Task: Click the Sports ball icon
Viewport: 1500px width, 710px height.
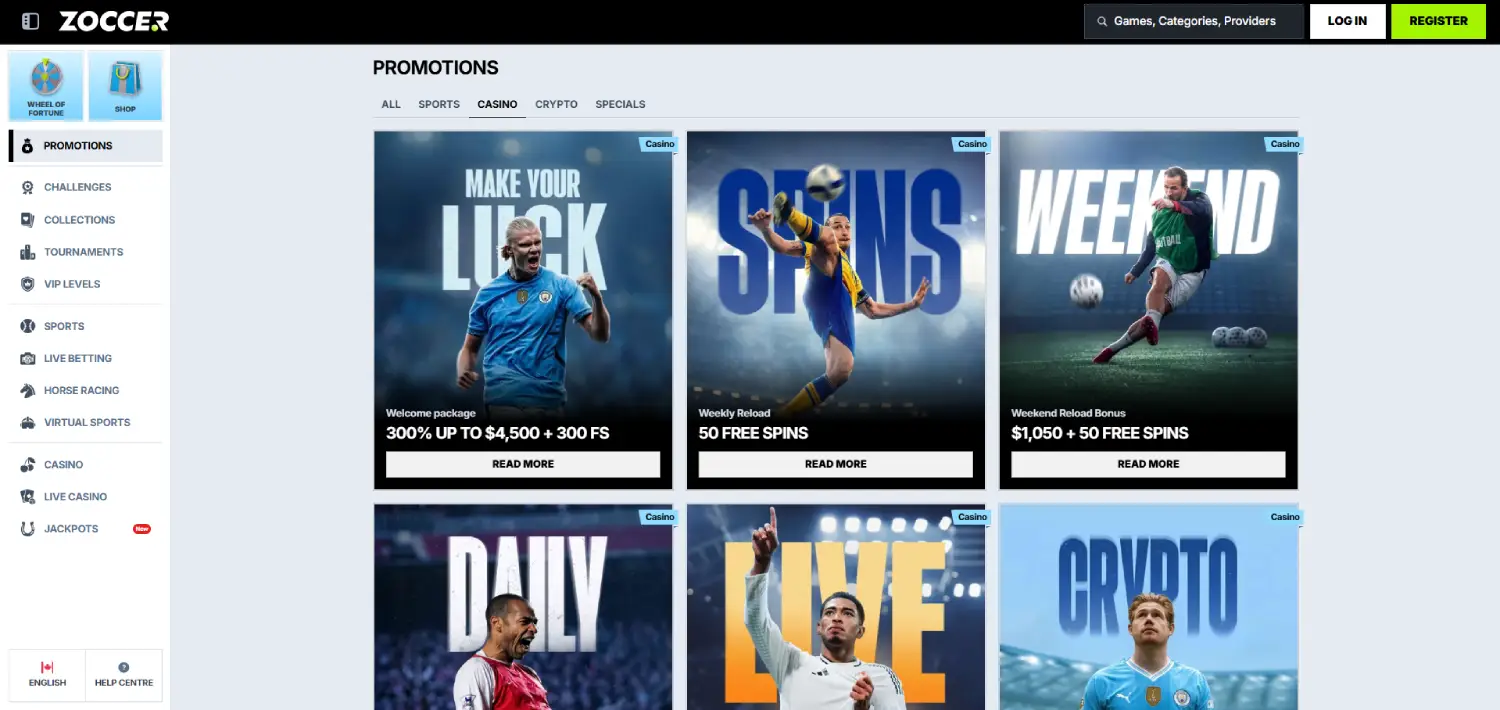Action: point(27,326)
